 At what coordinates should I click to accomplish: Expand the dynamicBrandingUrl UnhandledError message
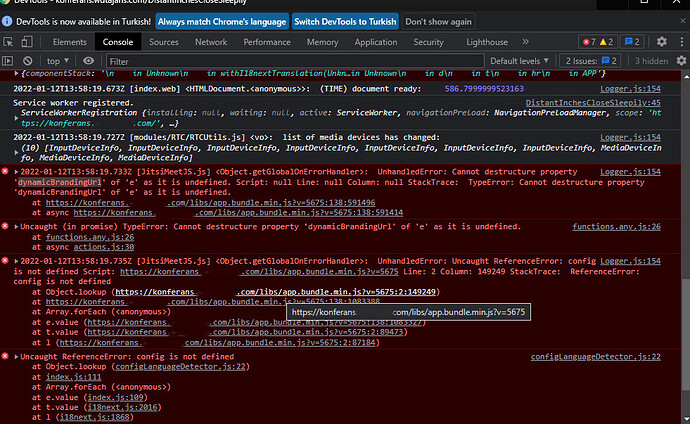pos(16,172)
